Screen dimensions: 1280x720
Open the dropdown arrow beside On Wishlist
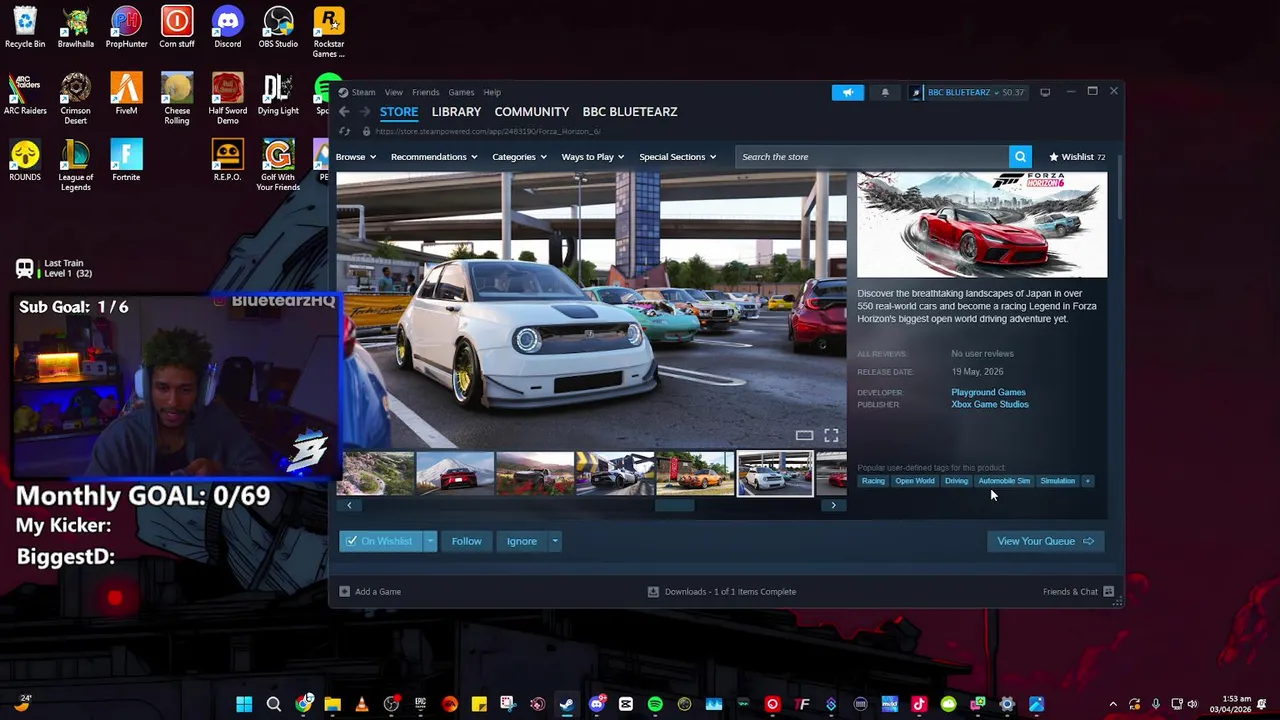[430, 541]
